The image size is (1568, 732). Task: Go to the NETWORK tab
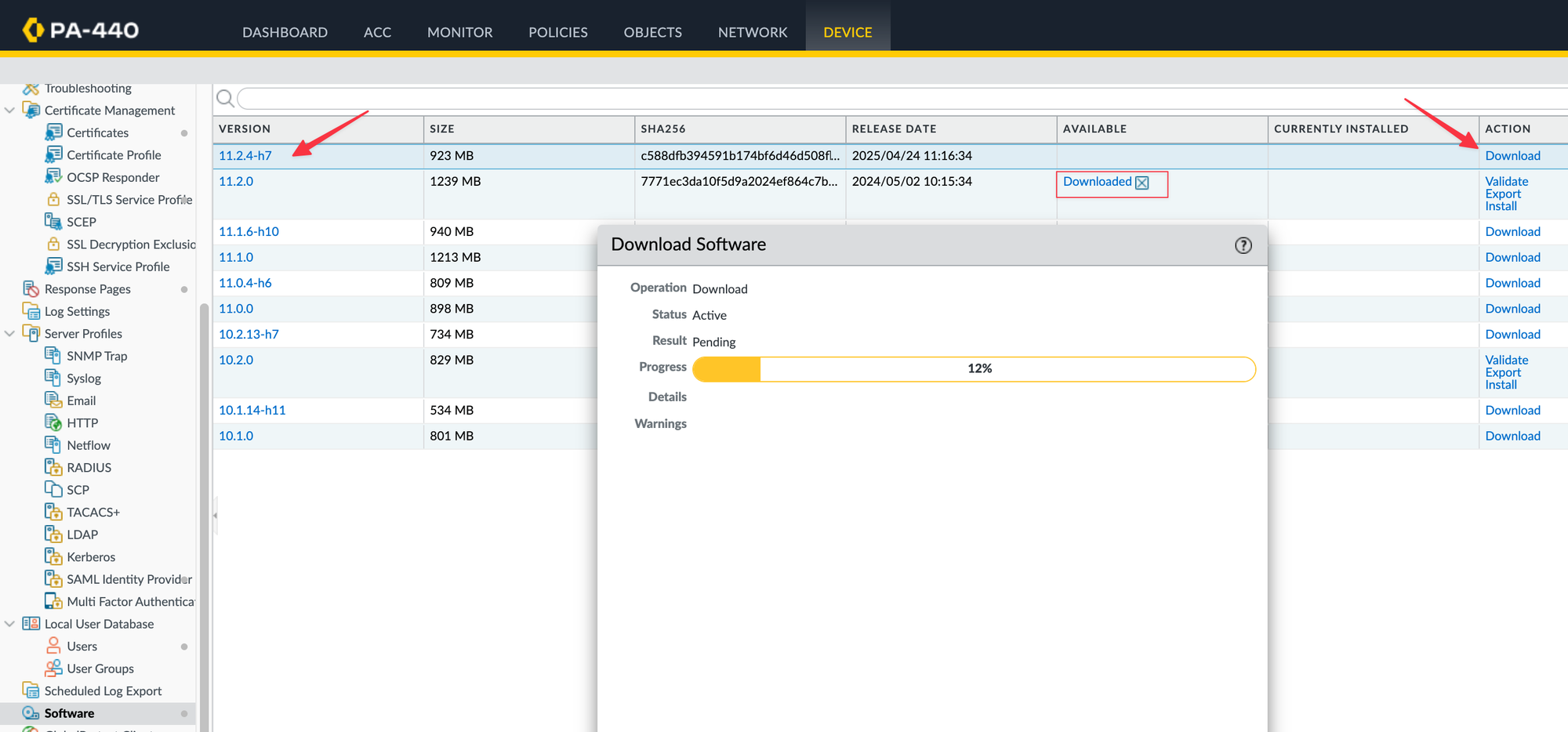[753, 32]
